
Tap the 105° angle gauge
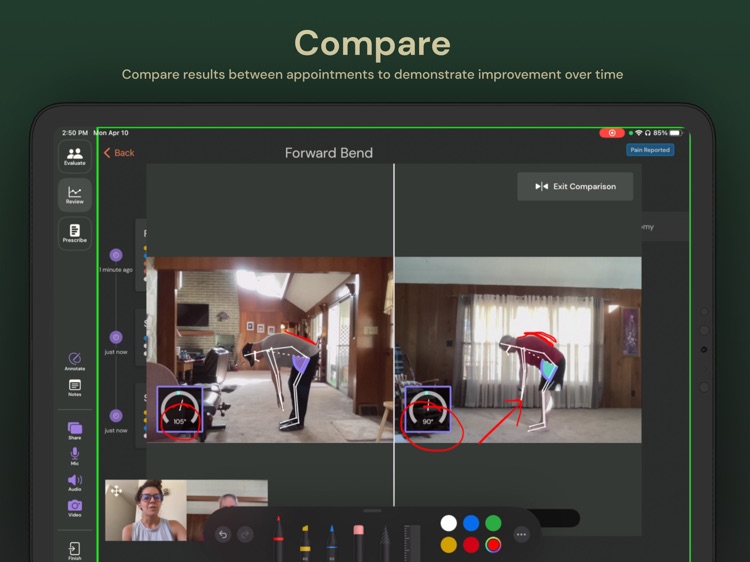click(180, 409)
